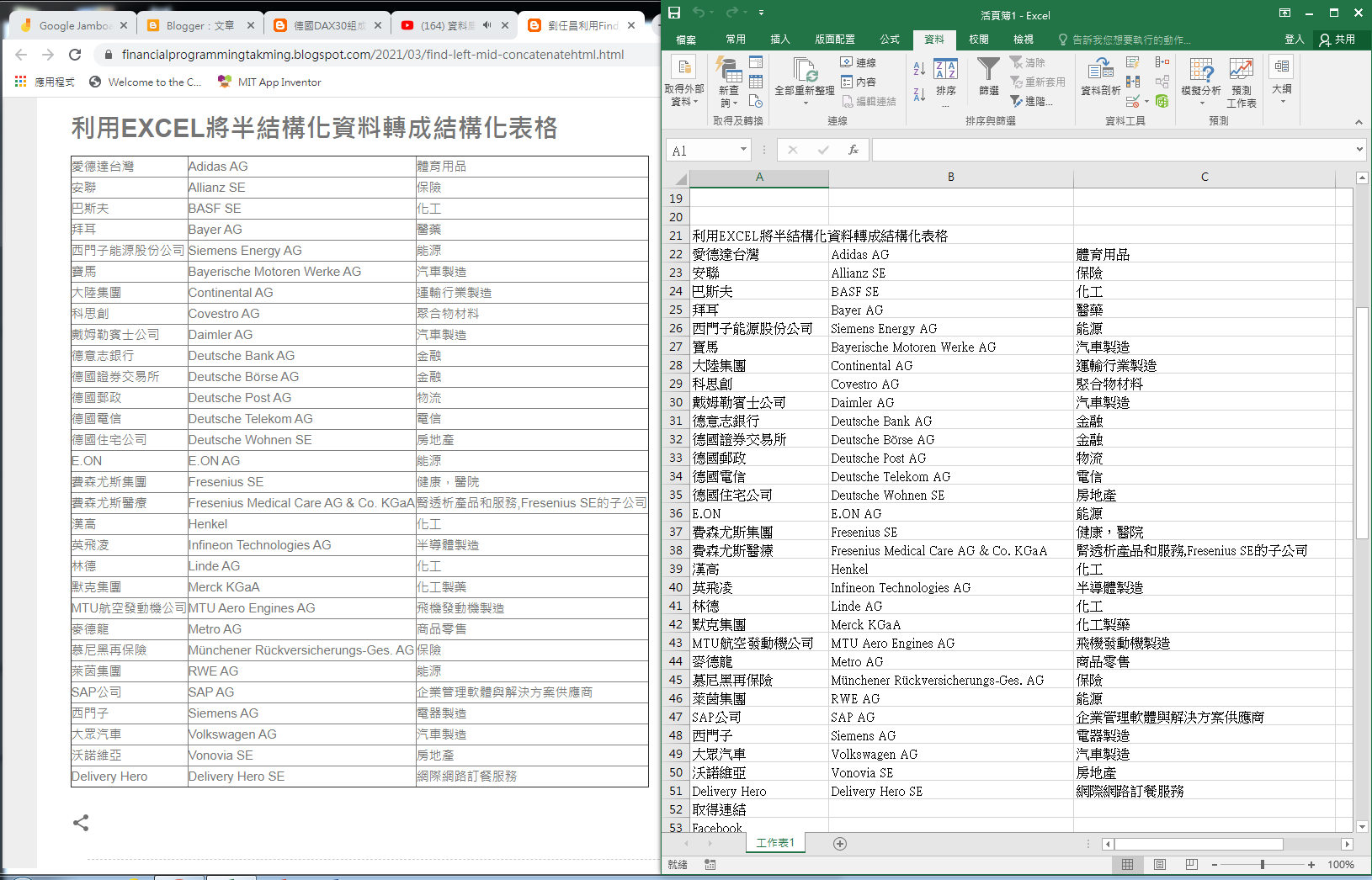The width and height of the screenshot is (1372, 880).
Task: Click the Data Validation icon in Data Tools
Action: point(1133,101)
